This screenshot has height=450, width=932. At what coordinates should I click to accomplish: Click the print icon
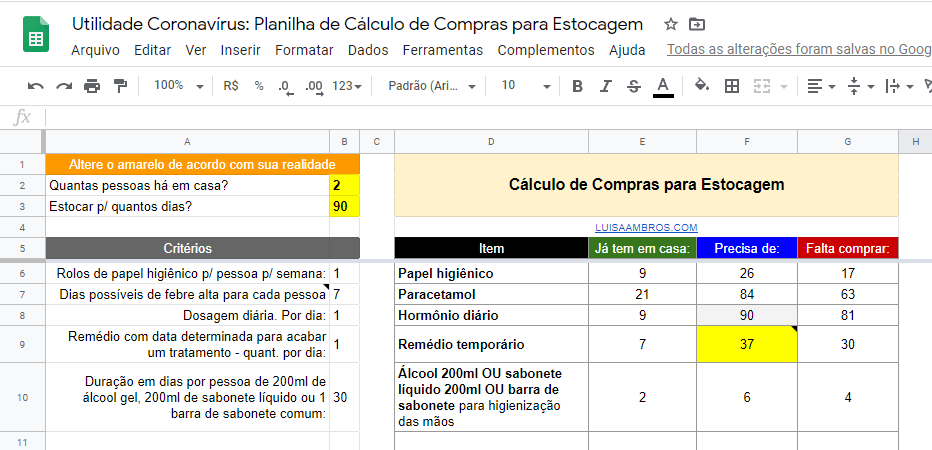(x=92, y=86)
